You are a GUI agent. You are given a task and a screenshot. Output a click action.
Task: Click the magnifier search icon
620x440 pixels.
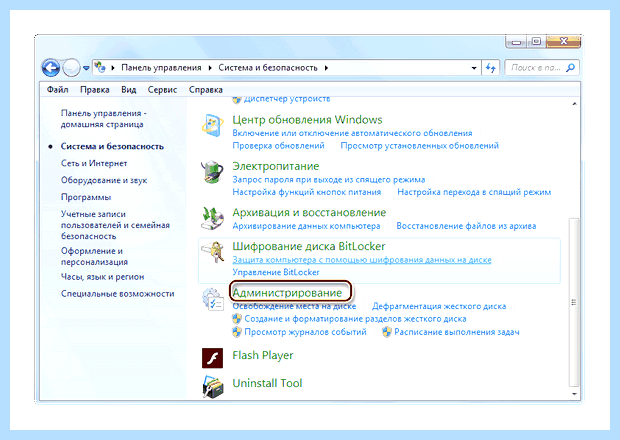click(x=571, y=68)
